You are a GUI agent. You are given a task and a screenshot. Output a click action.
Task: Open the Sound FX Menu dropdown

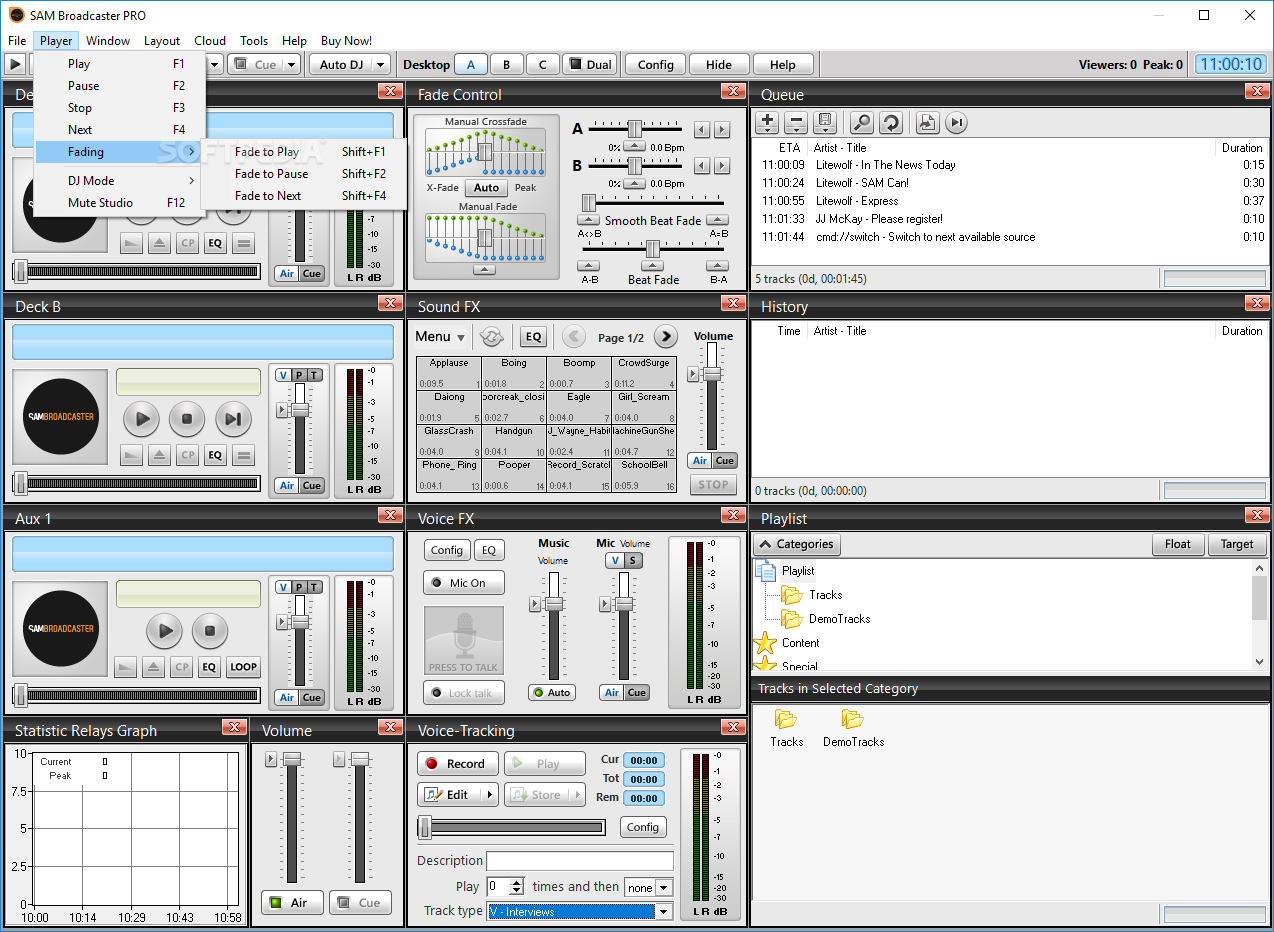click(440, 337)
